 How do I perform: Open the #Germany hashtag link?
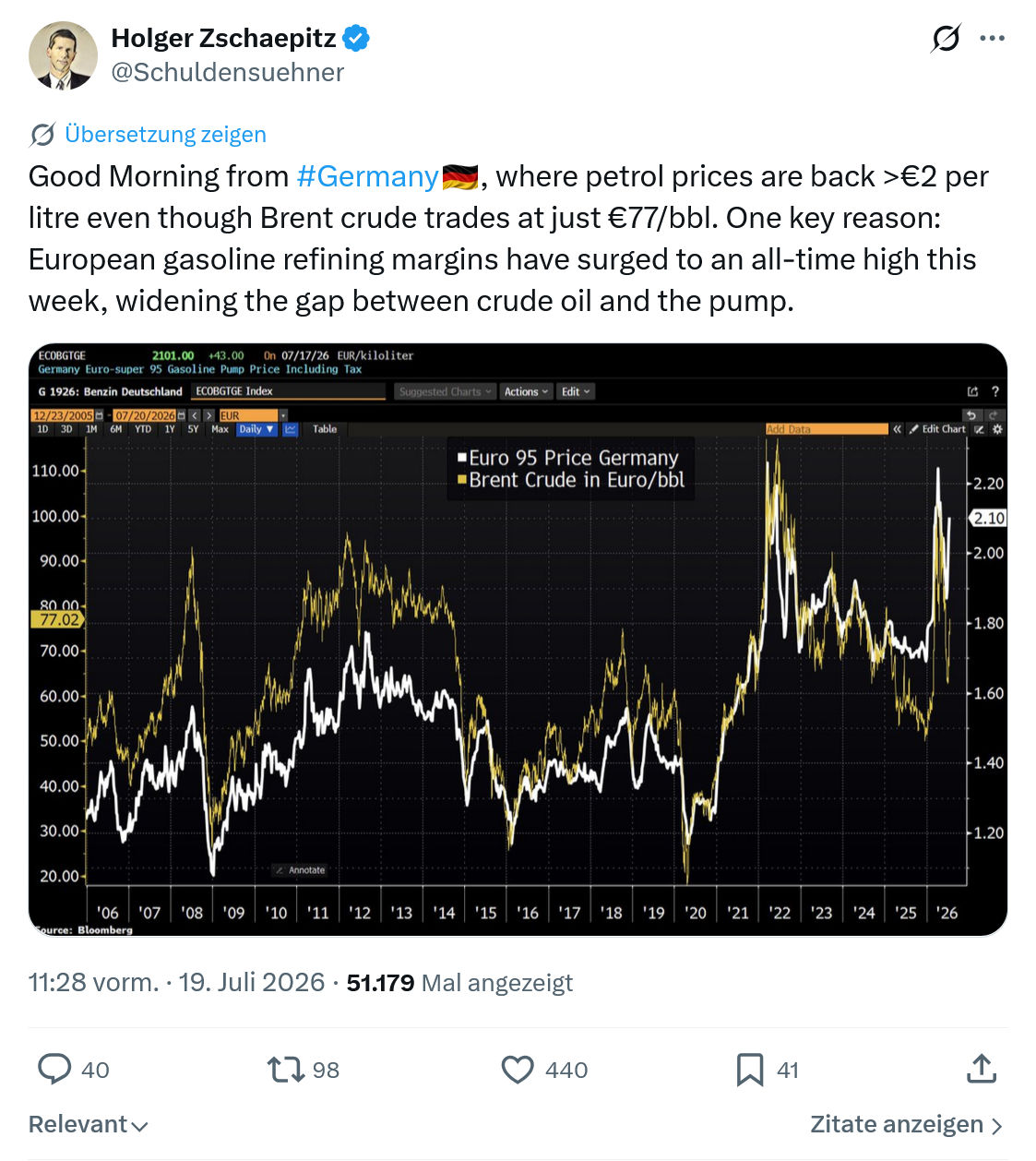(367, 176)
